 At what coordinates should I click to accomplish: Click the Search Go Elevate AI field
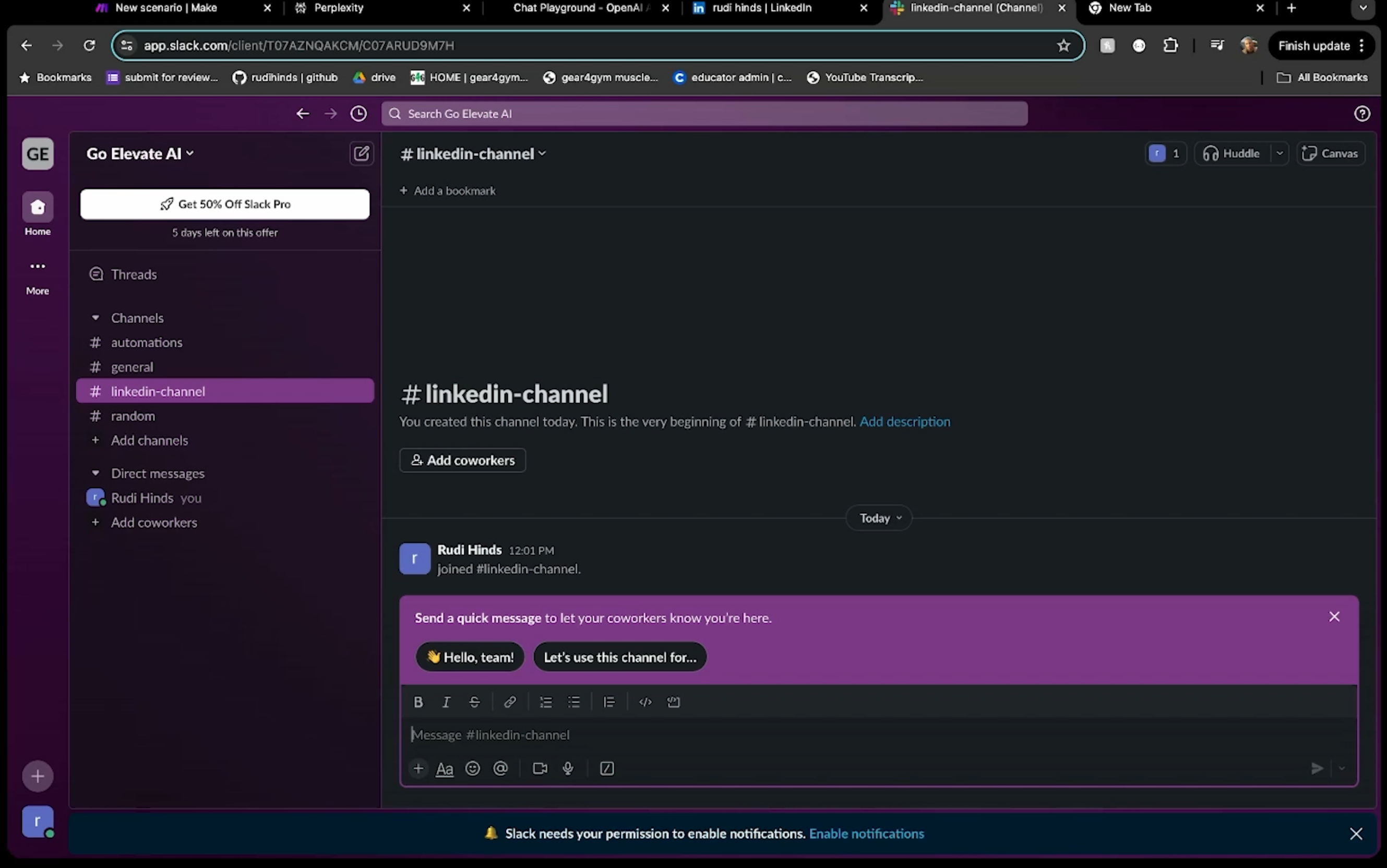704,114
